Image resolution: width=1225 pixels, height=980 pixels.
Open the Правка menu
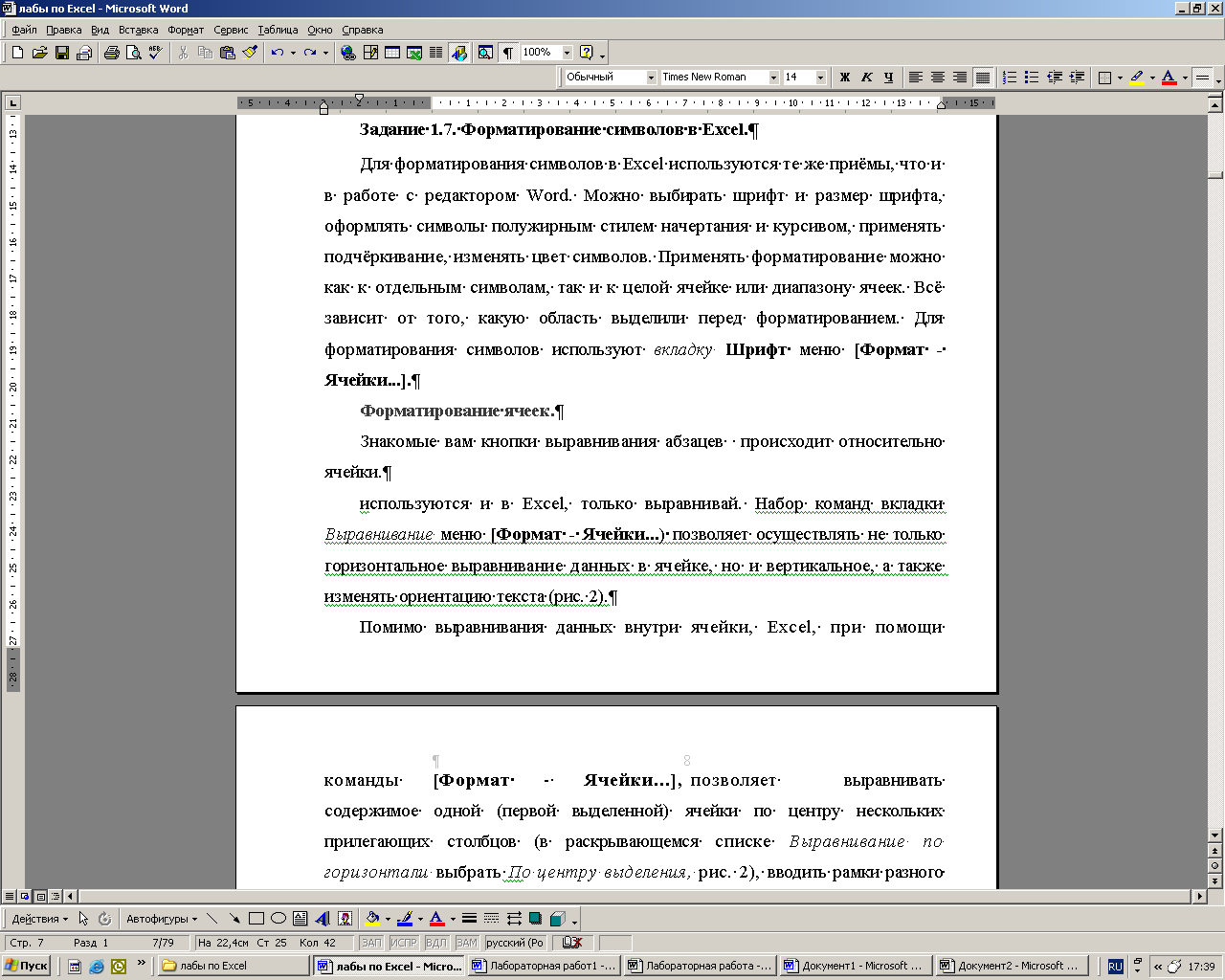tap(63, 30)
